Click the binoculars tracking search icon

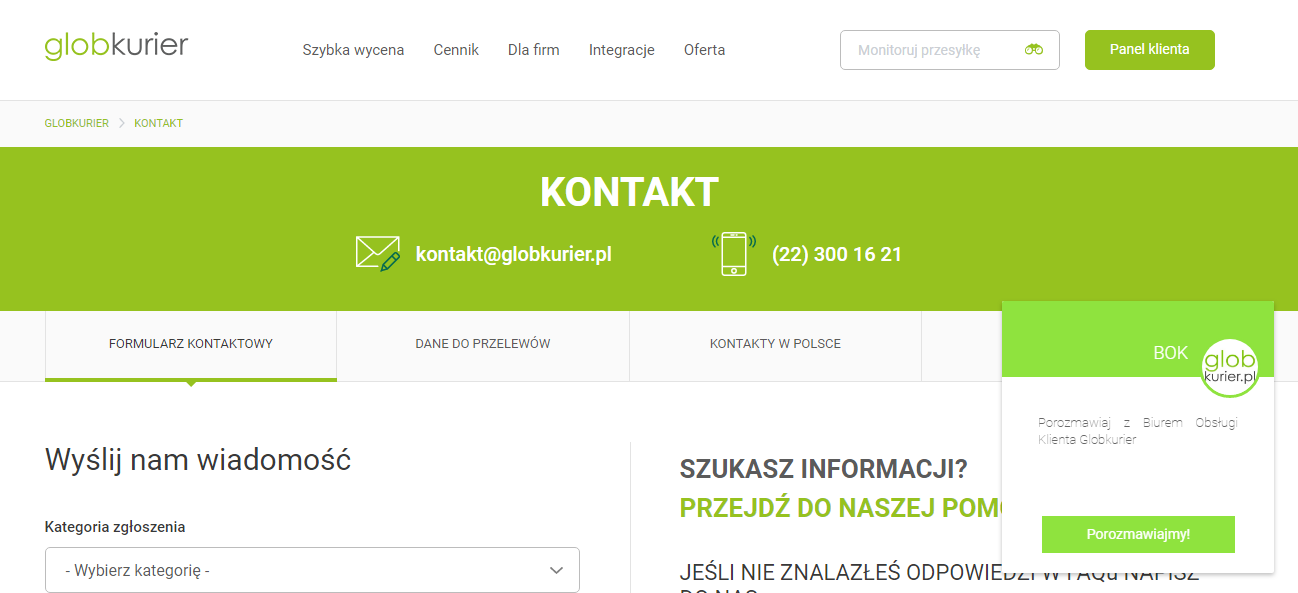pos(1033,50)
